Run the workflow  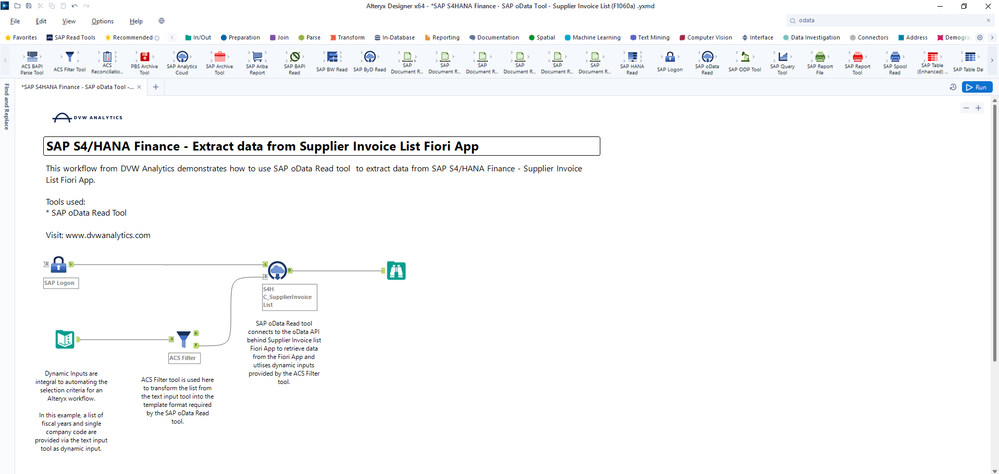[x=977, y=87]
